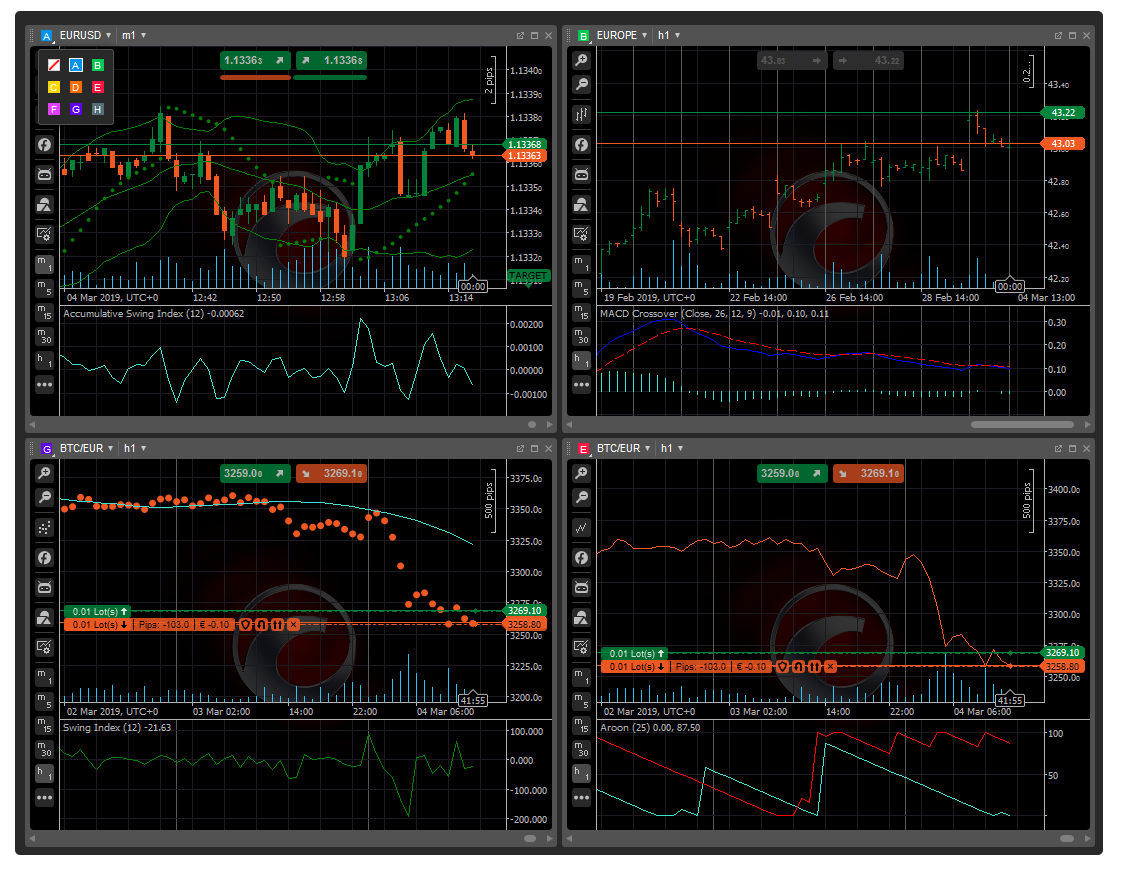
Task: Open h1 timeframe dropdown in G-linked BTC/EUR header
Action: point(135,448)
